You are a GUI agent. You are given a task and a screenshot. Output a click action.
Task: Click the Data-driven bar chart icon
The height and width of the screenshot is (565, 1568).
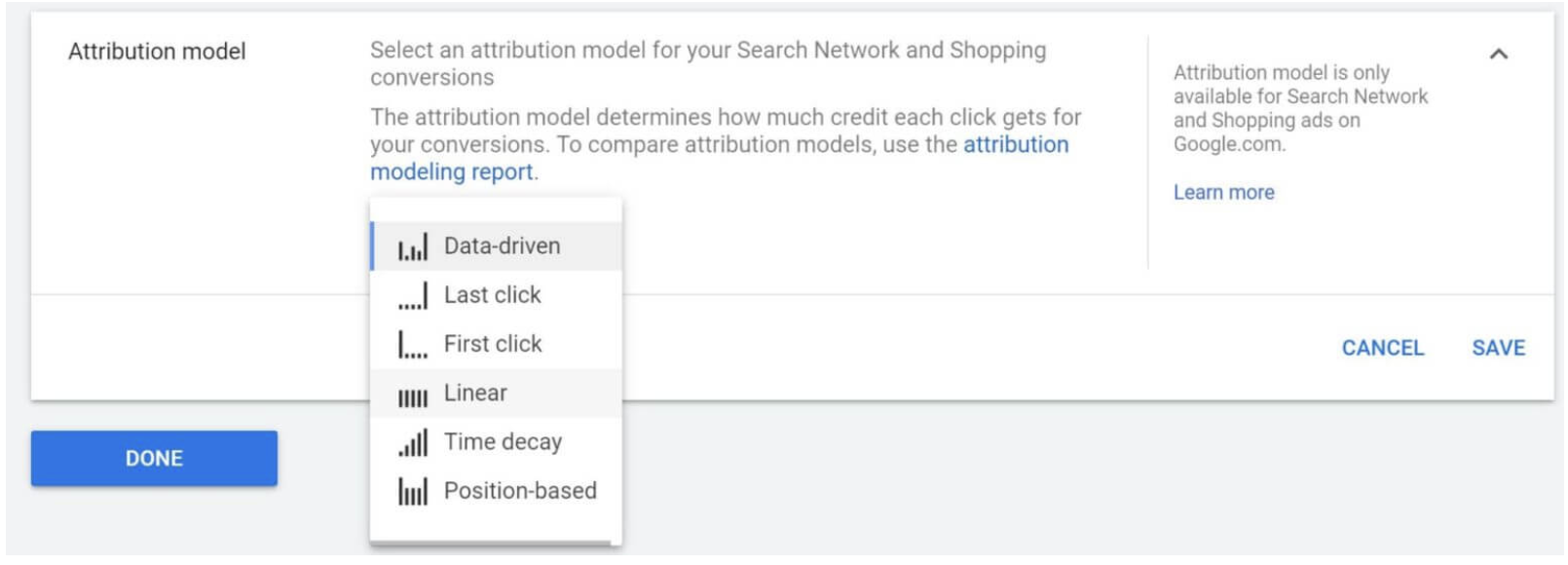pos(413,247)
